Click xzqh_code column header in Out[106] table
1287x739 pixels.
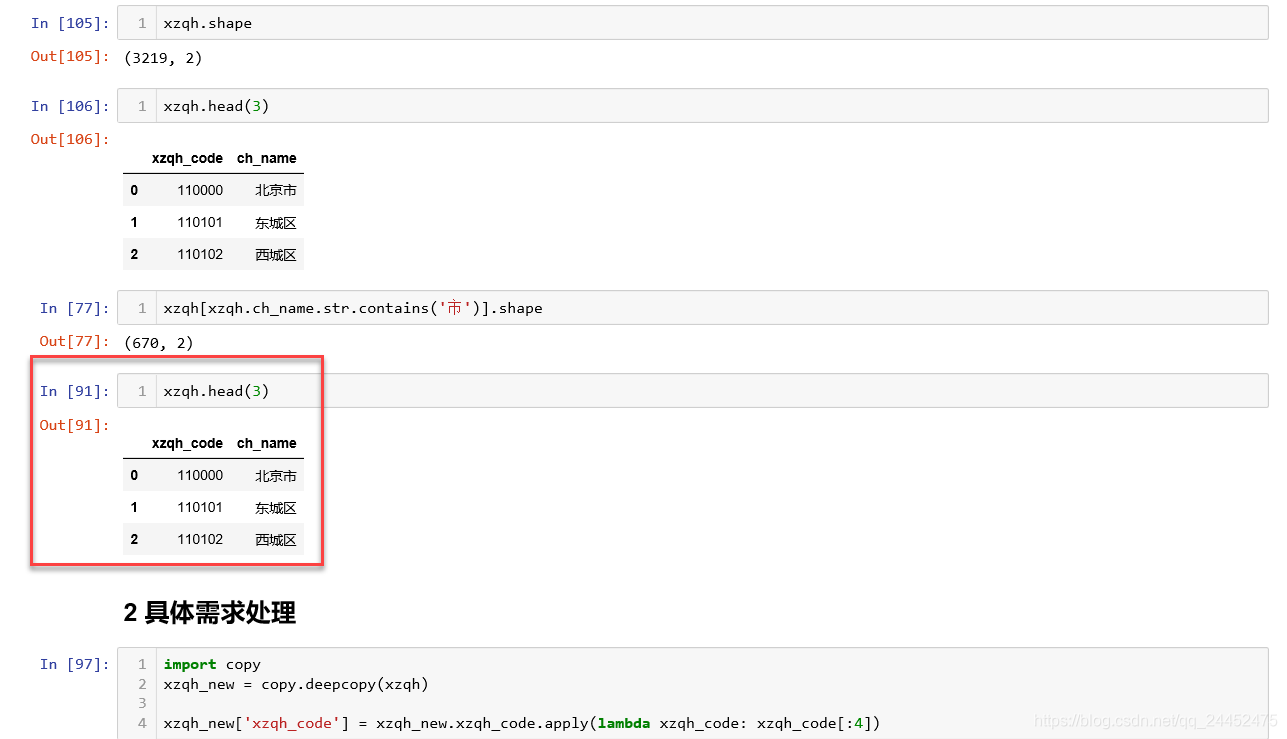187,158
